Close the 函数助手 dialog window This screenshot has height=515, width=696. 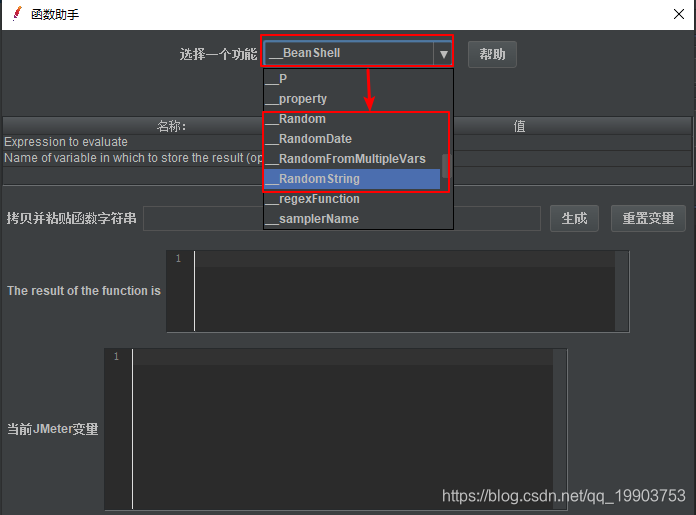[679, 14]
